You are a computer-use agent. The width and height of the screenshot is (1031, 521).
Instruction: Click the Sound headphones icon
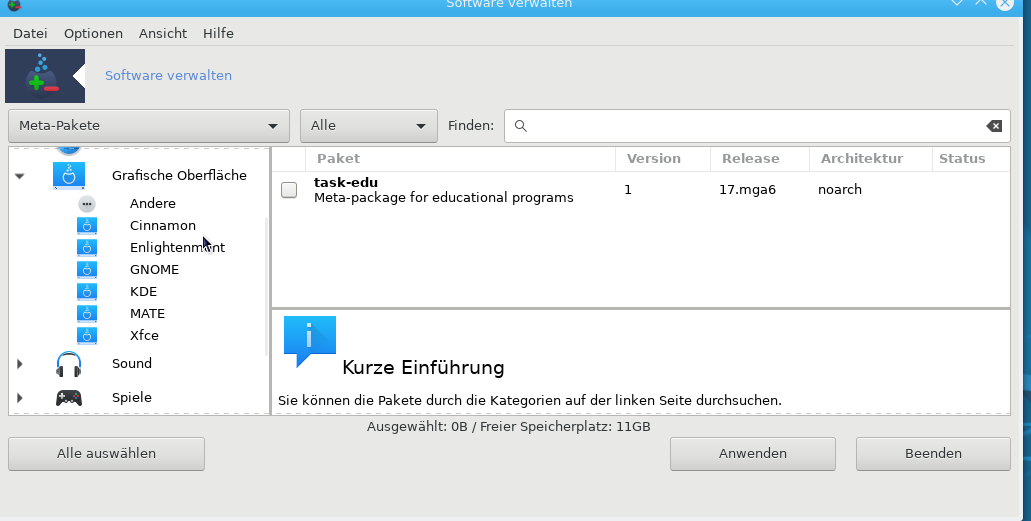pyautogui.click(x=69, y=364)
